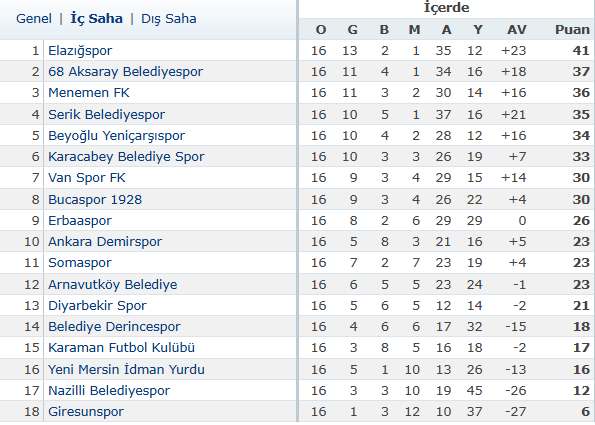Click the AV column header
Screen dimensions: 595x425
517,30
